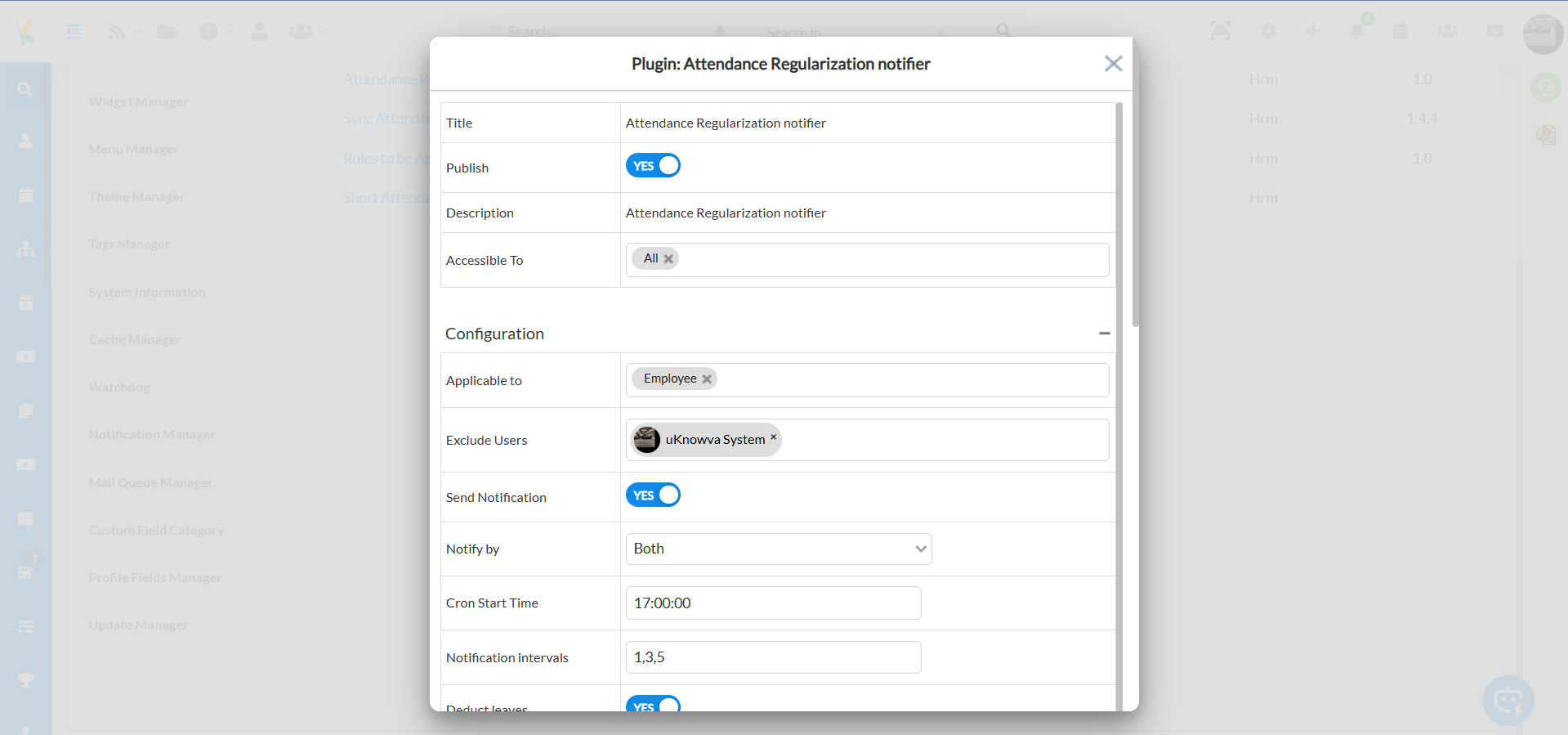Toggle the Publish switch
Screen dimensions: 1568x735
653,166
